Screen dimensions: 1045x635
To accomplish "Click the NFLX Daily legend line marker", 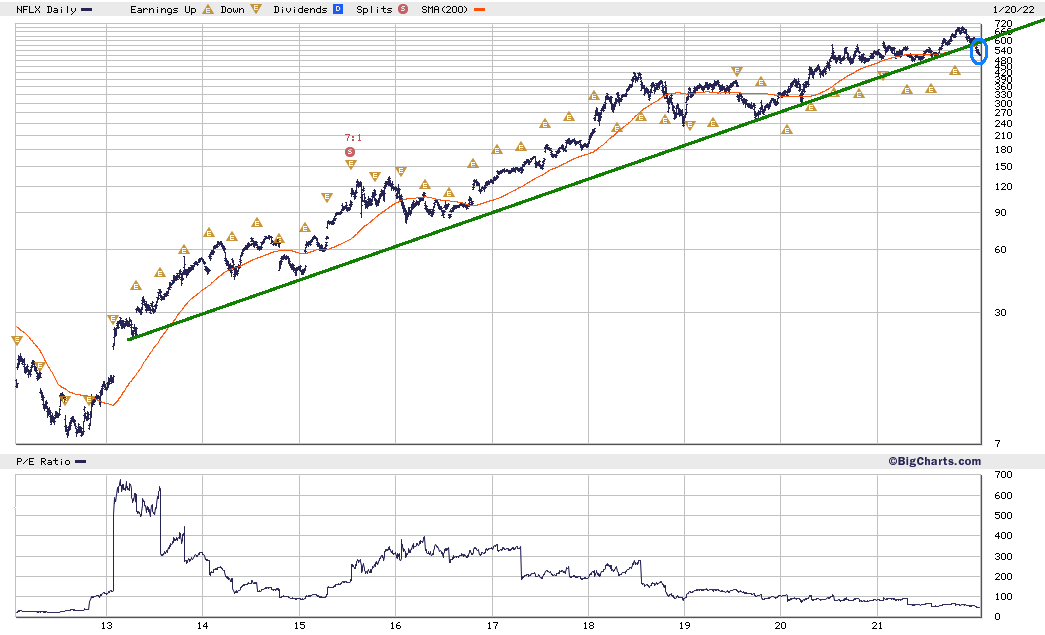I will point(87,10).
